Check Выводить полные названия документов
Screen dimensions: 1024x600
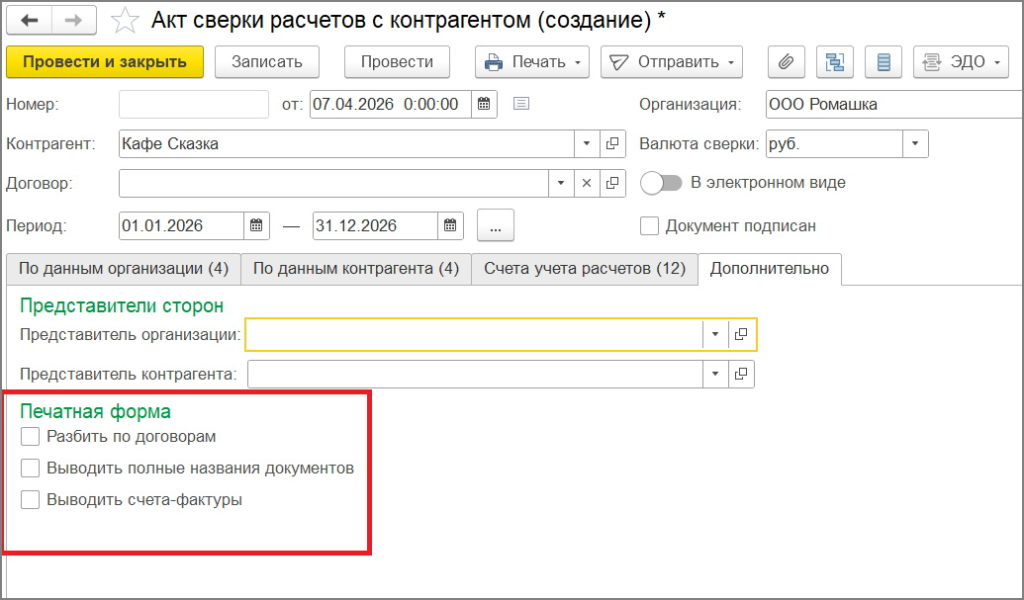coord(31,468)
